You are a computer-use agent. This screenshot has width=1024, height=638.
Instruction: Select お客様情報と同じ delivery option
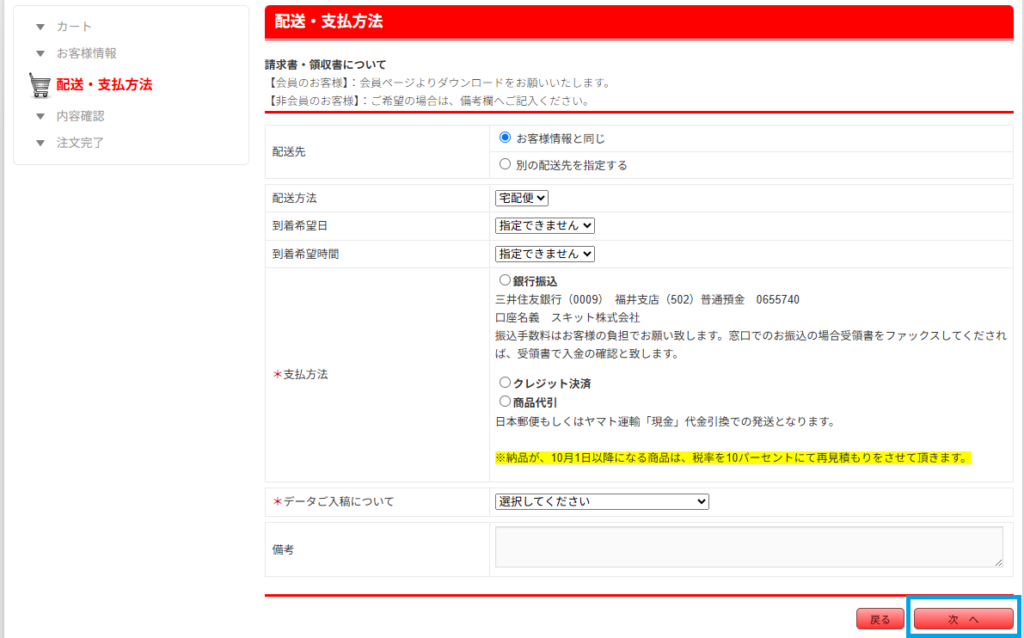(x=505, y=138)
